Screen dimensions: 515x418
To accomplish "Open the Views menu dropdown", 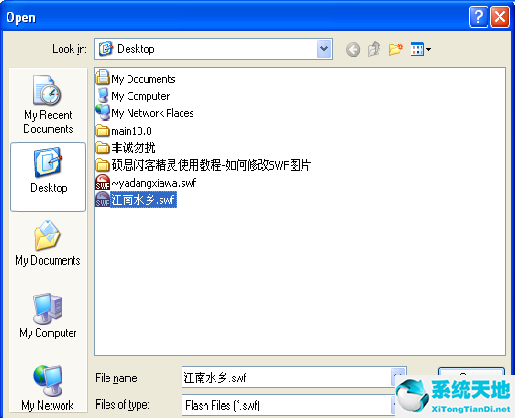I will pyautogui.click(x=421, y=49).
